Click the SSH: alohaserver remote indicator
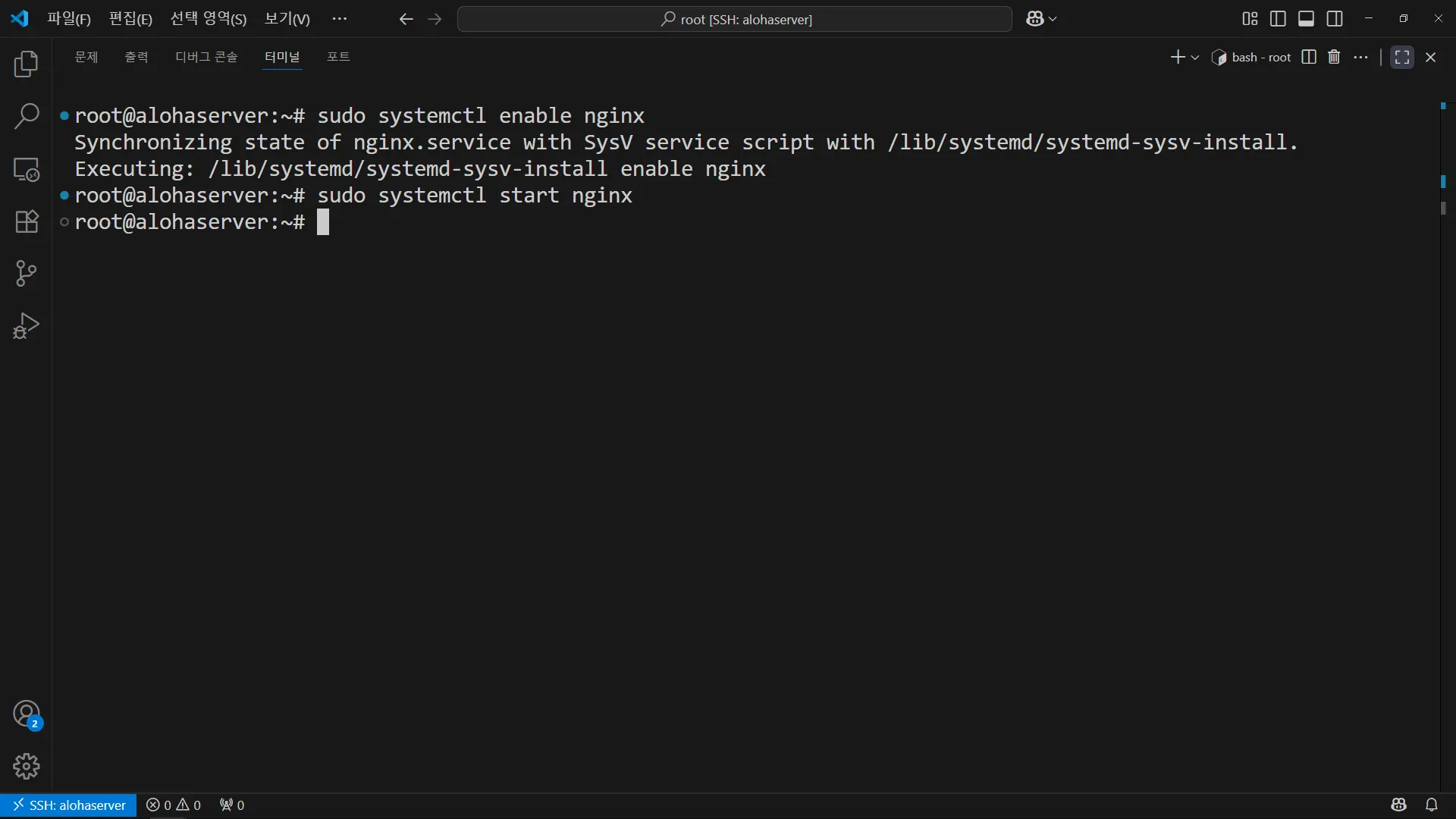 69,805
